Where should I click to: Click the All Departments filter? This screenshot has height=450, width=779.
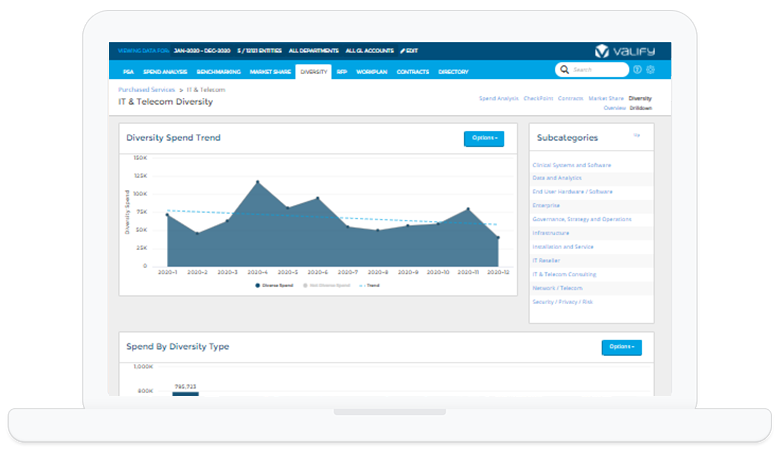(x=313, y=51)
